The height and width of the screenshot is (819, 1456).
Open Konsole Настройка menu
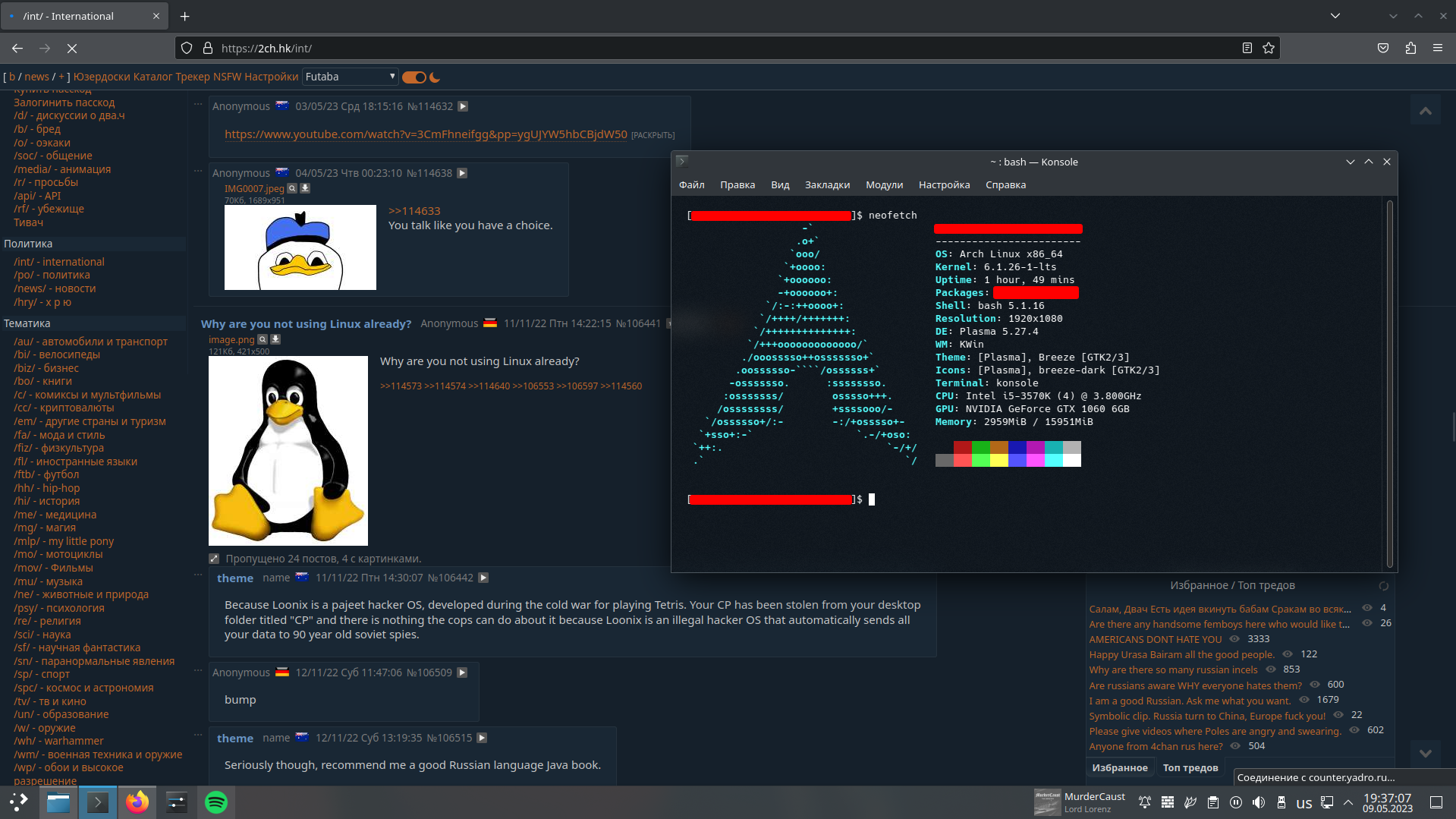pos(944,185)
